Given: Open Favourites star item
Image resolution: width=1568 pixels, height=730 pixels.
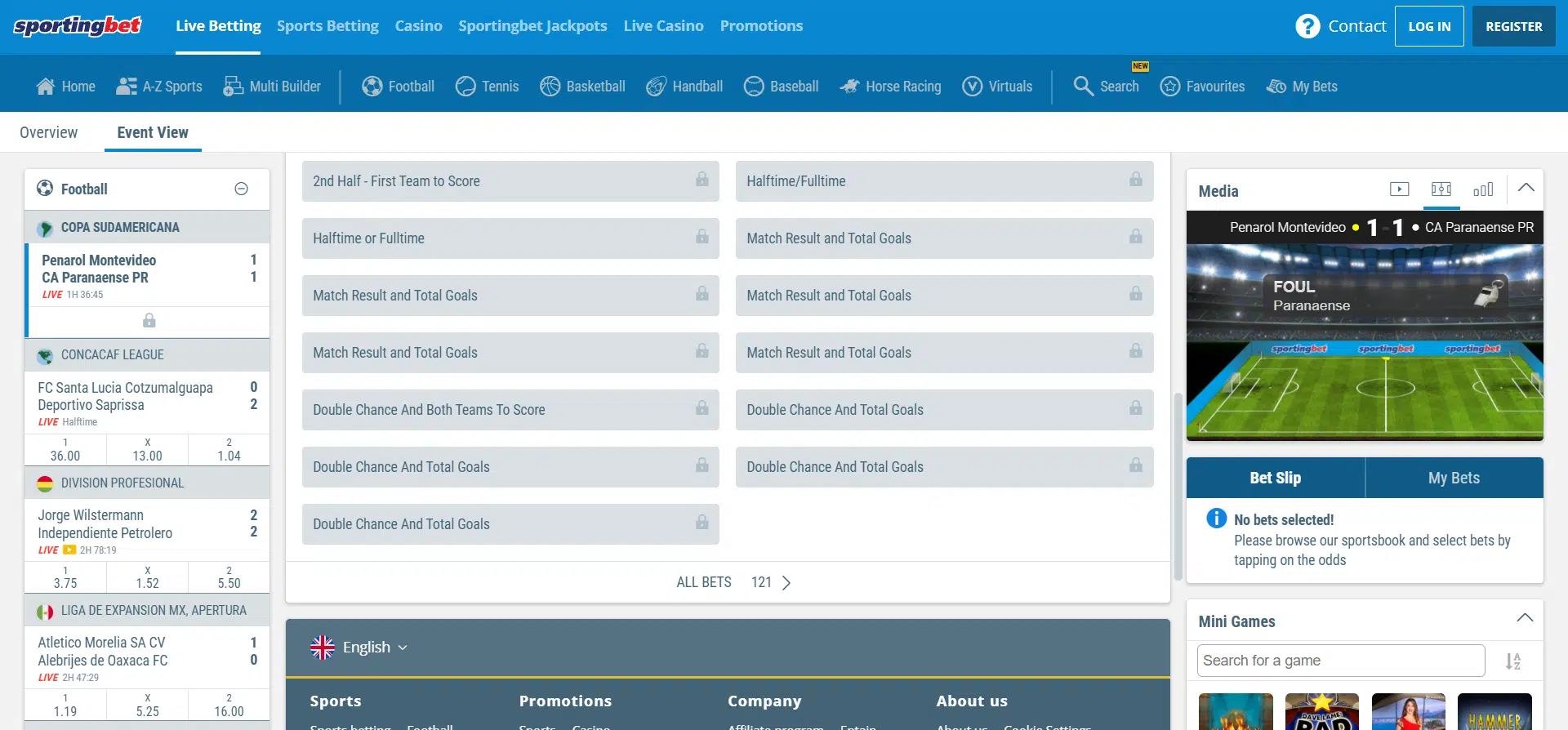Looking at the screenshot, I should coord(1202,86).
